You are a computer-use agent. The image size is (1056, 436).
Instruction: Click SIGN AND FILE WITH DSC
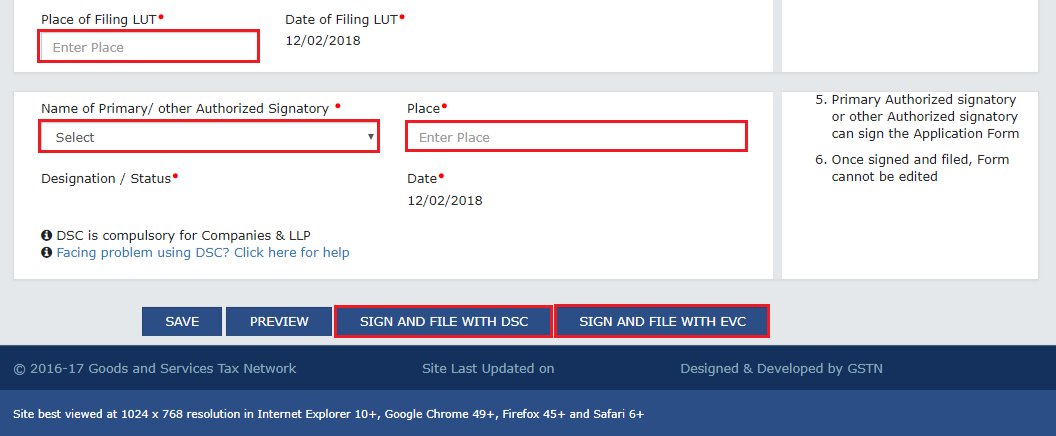[x=443, y=321]
